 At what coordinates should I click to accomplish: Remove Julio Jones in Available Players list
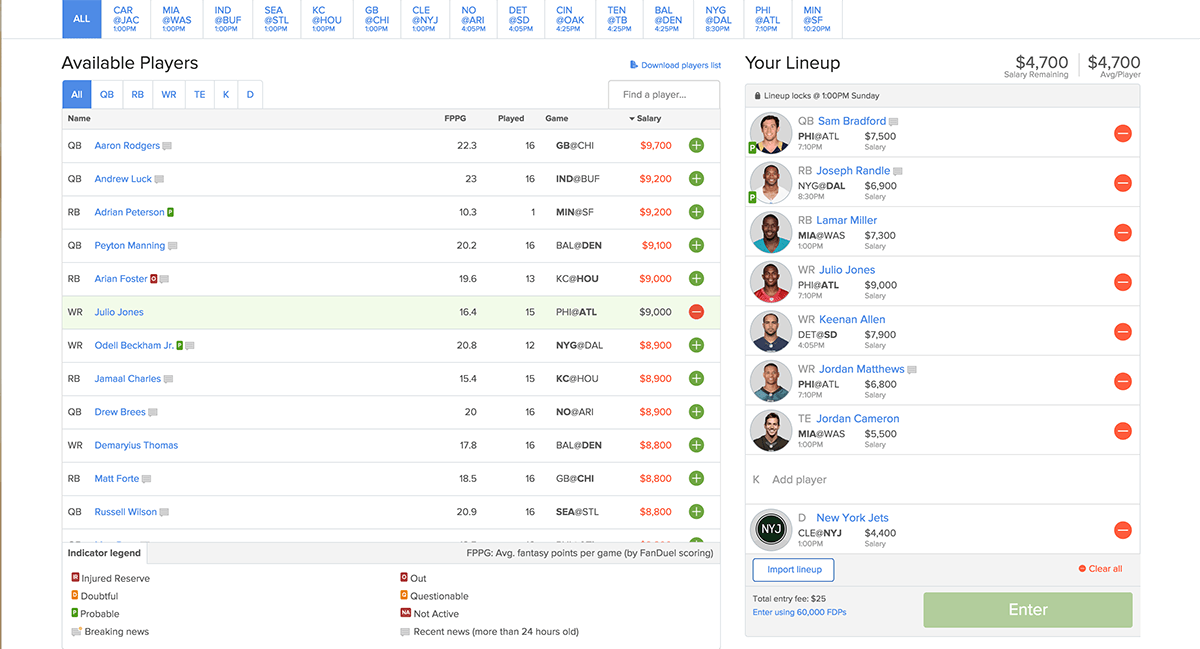(696, 312)
